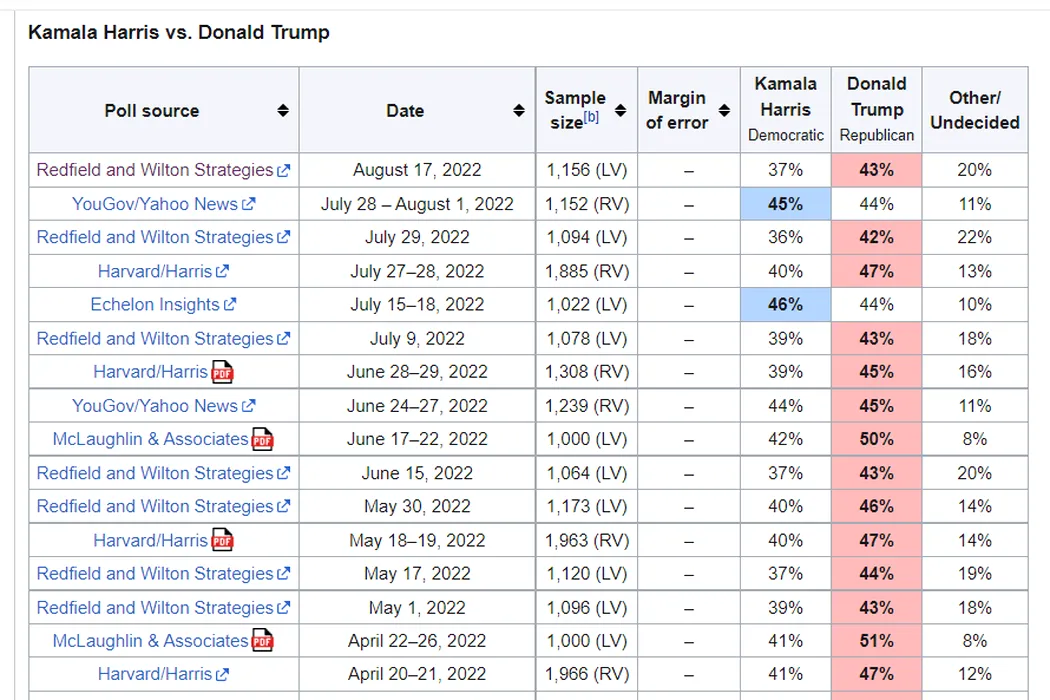Open Redfield and Wilton Strategies June 15 link
This screenshot has height=700, width=1050.
coord(155,473)
